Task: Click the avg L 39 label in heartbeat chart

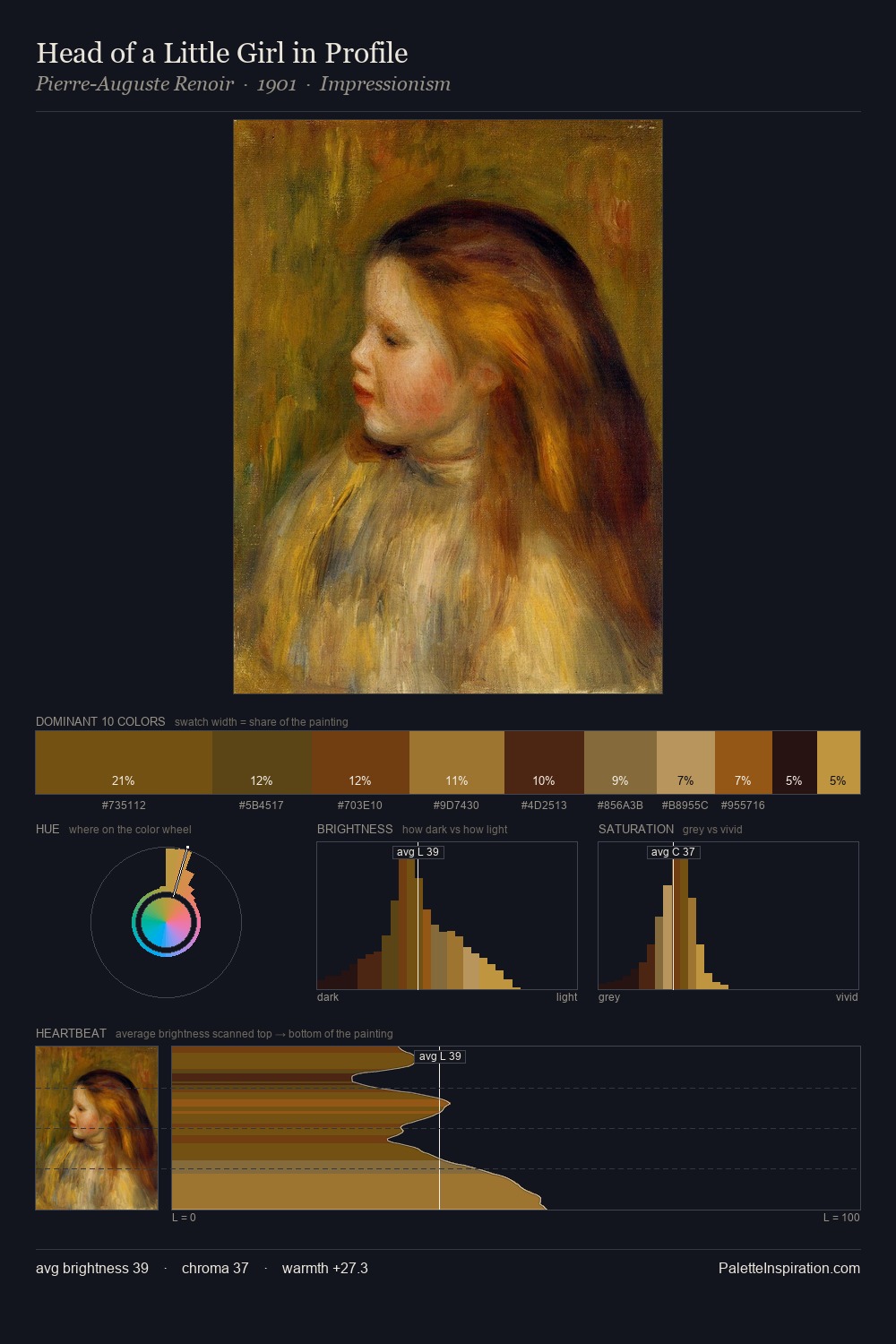Action: pos(440,1056)
